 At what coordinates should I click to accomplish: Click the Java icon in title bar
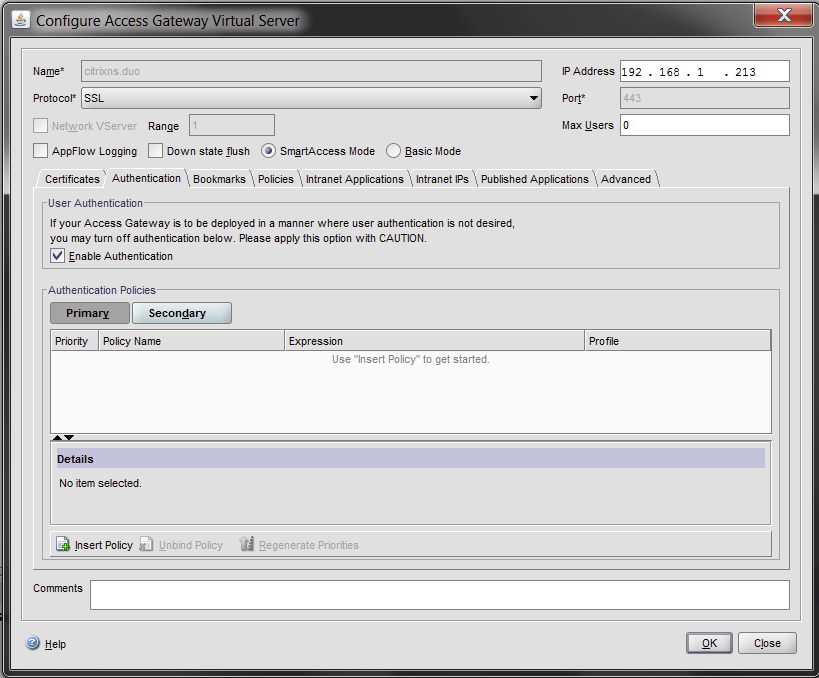19,20
